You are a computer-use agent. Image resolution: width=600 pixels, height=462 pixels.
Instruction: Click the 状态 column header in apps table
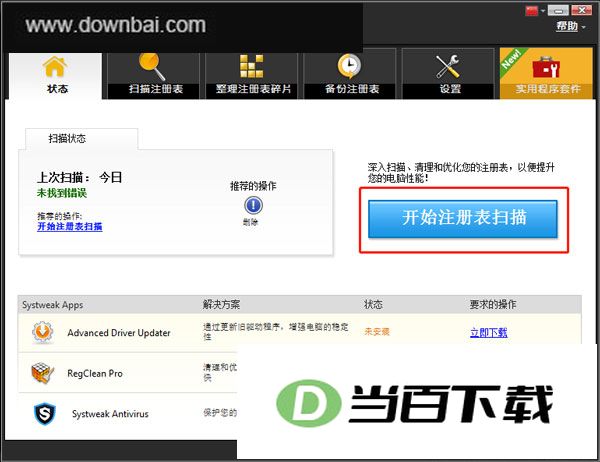tap(373, 305)
